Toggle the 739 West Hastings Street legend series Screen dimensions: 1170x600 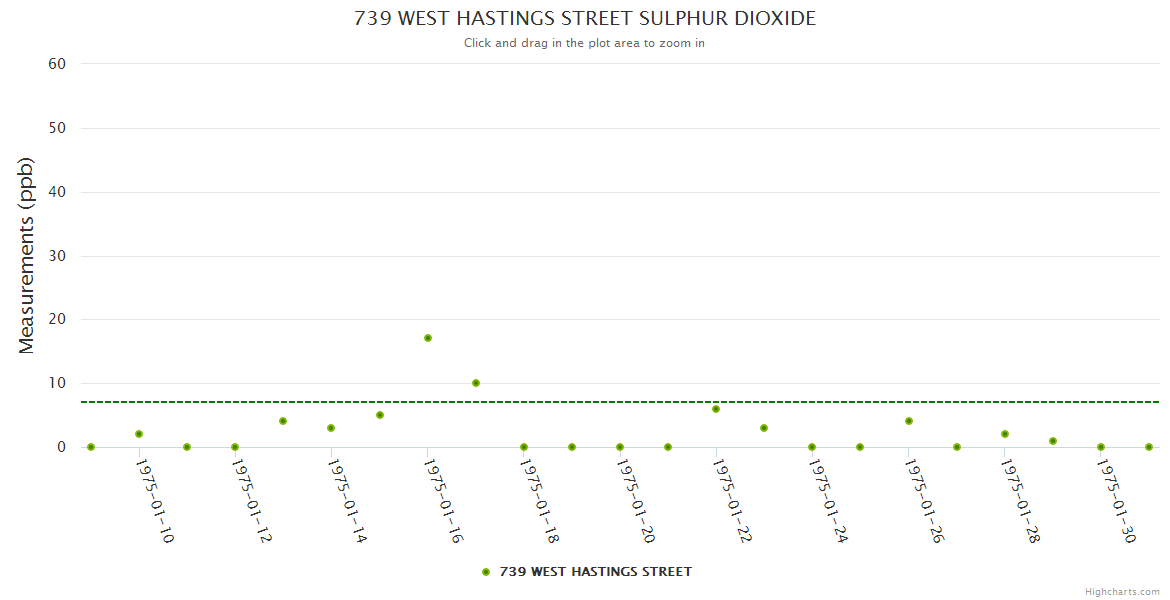[x=595, y=572]
